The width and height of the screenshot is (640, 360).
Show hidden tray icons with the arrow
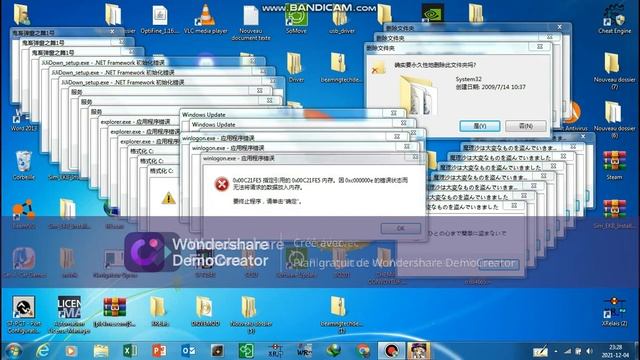pyautogui.click(x=556, y=351)
